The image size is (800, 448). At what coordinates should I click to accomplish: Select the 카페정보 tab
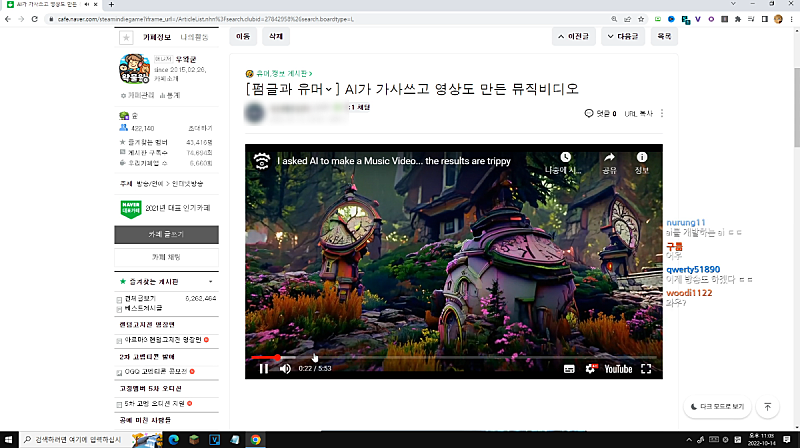[x=158, y=37]
